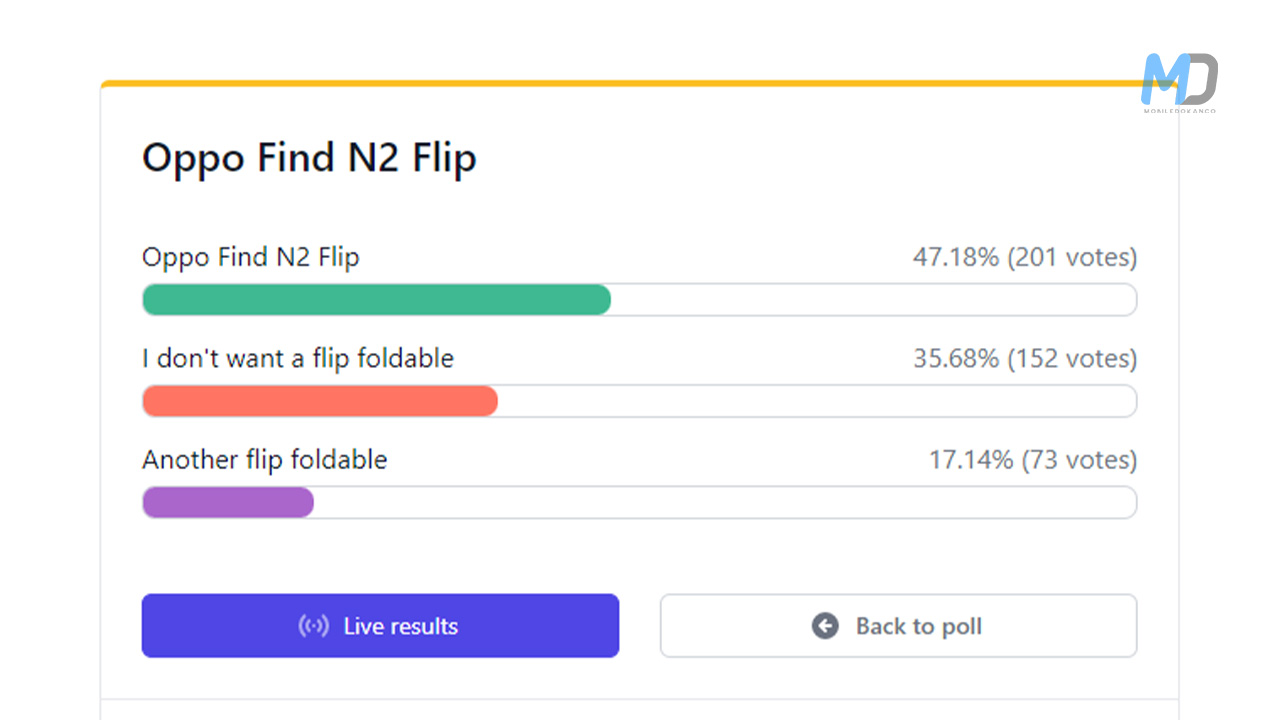Image resolution: width=1280 pixels, height=720 pixels.
Task: Click the purple filled bar for Another flip foldable
Action: [x=228, y=502]
